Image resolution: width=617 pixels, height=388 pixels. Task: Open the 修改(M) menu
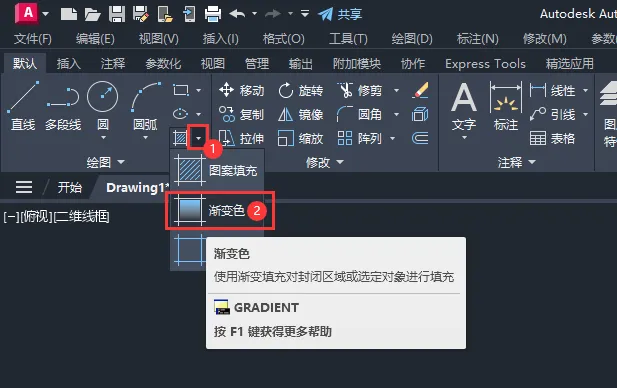click(545, 39)
